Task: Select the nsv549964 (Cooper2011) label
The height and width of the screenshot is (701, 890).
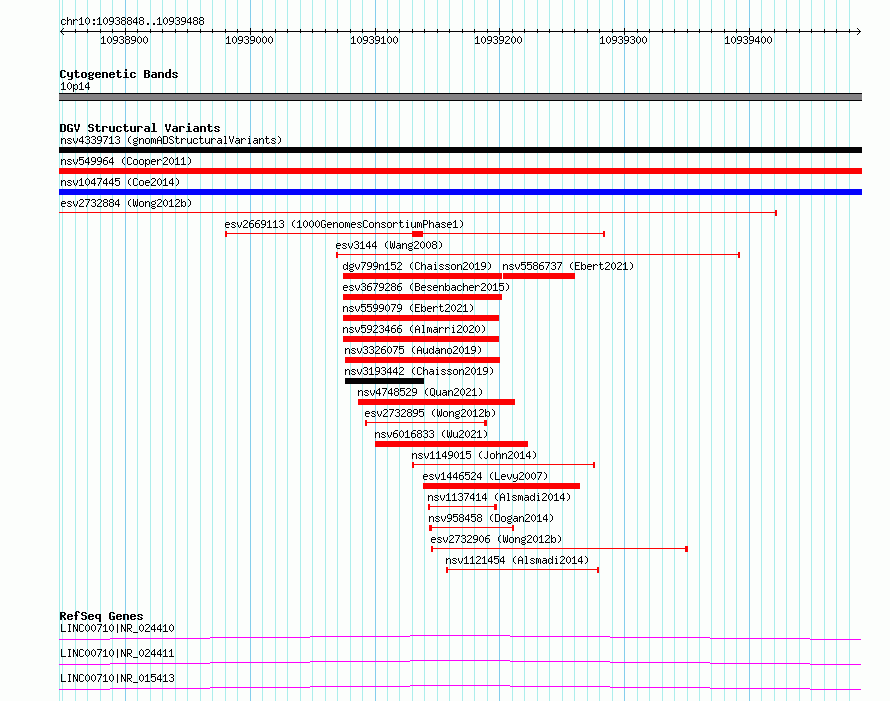Action: [126, 161]
